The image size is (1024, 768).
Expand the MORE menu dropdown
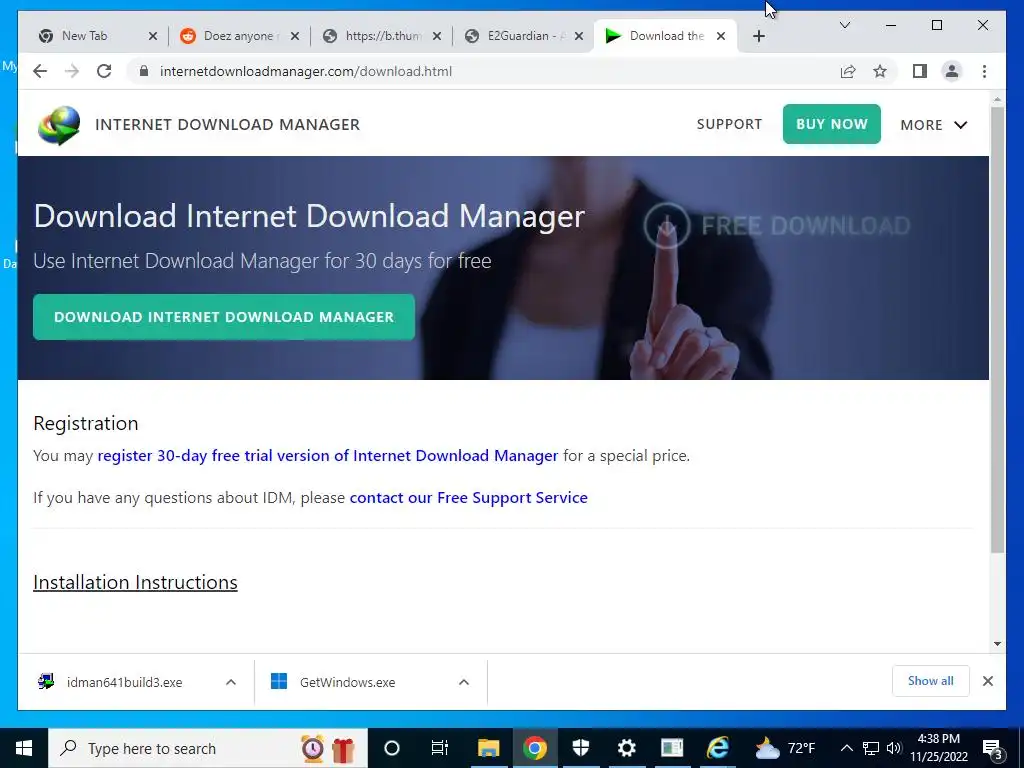933,125
